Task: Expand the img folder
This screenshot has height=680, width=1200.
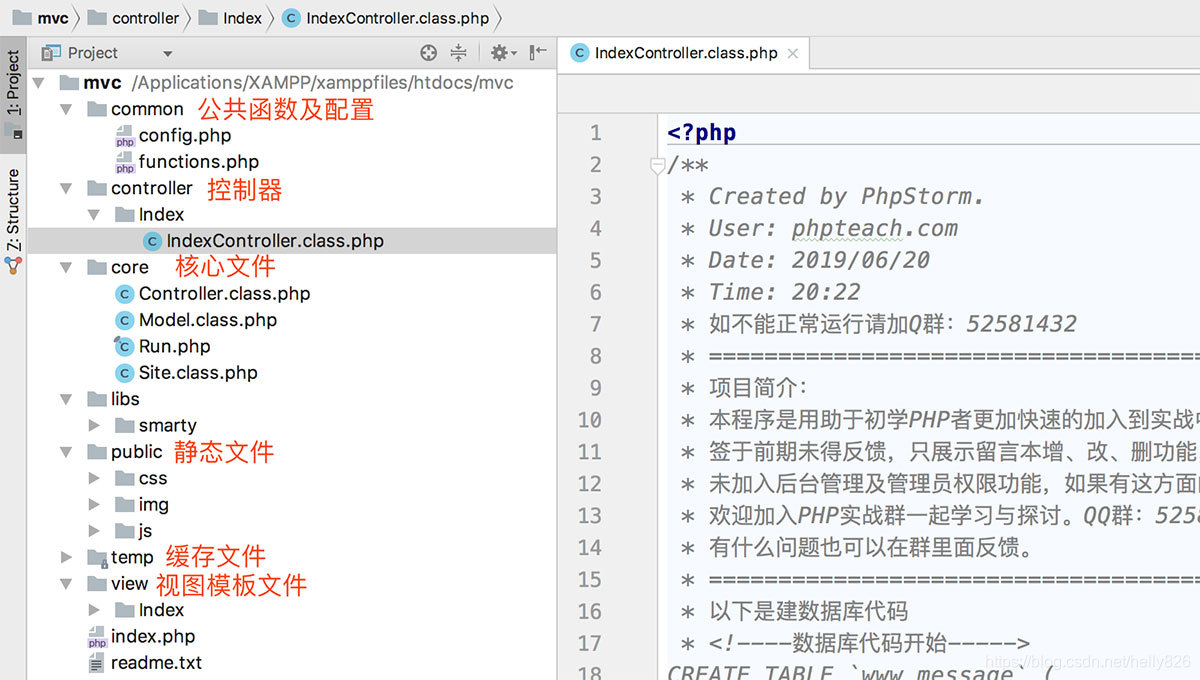Action: click(94, 504)
